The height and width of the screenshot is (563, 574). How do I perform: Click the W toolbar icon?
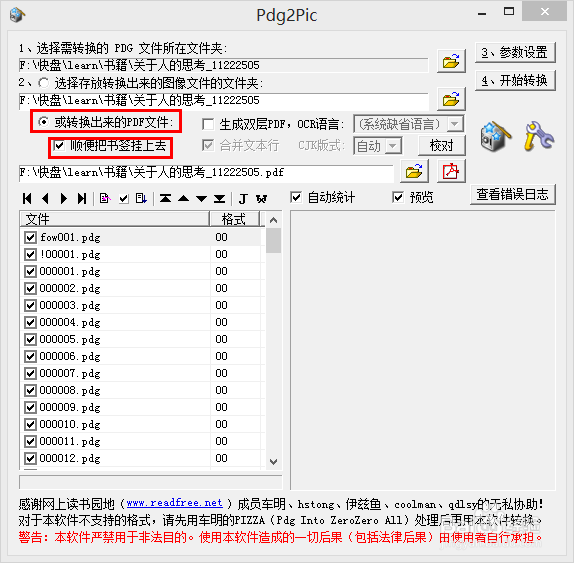point(261,199)
